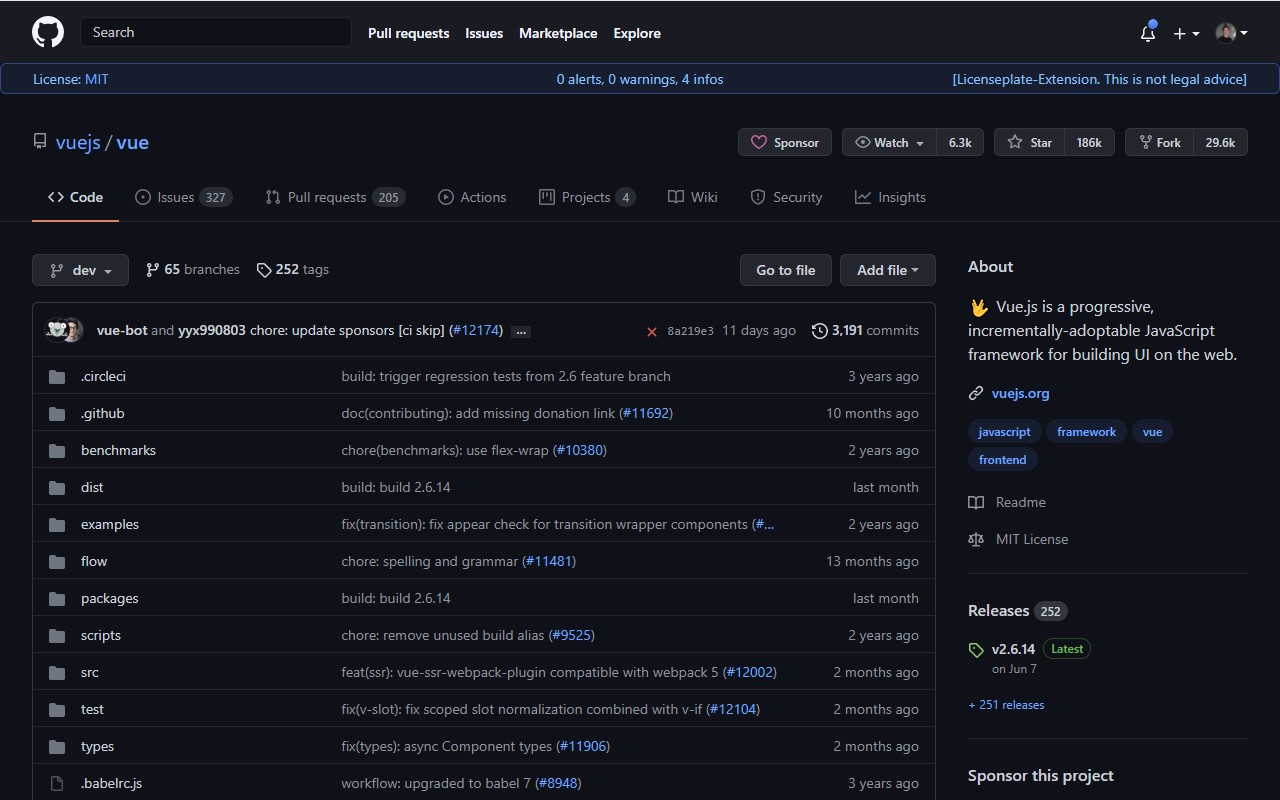
Task: Filter by the javascript topic tag
Action: pos(1005,432)
